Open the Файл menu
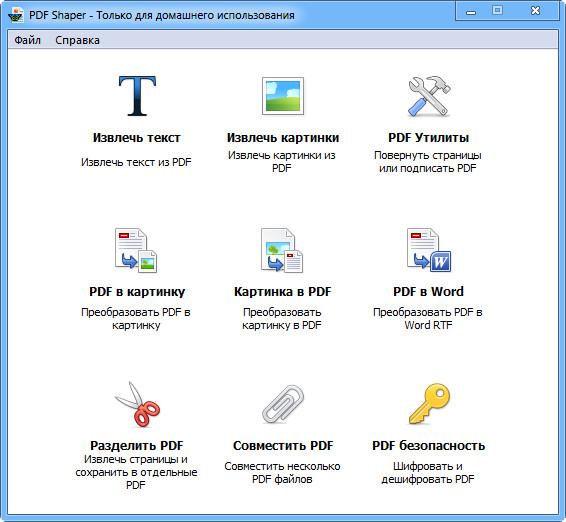This screenshot has width=566, height=522. (x=27, y=40)
